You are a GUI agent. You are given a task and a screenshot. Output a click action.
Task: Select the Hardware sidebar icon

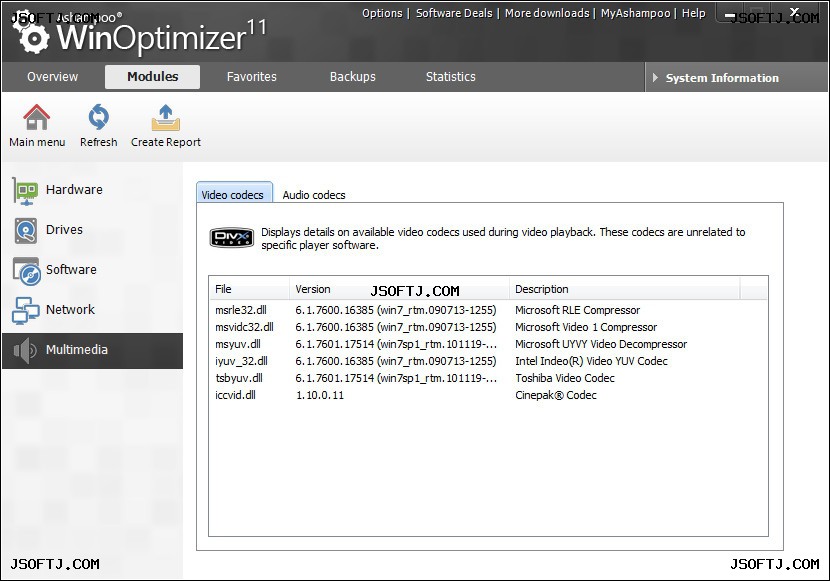[x=25, y=190]
